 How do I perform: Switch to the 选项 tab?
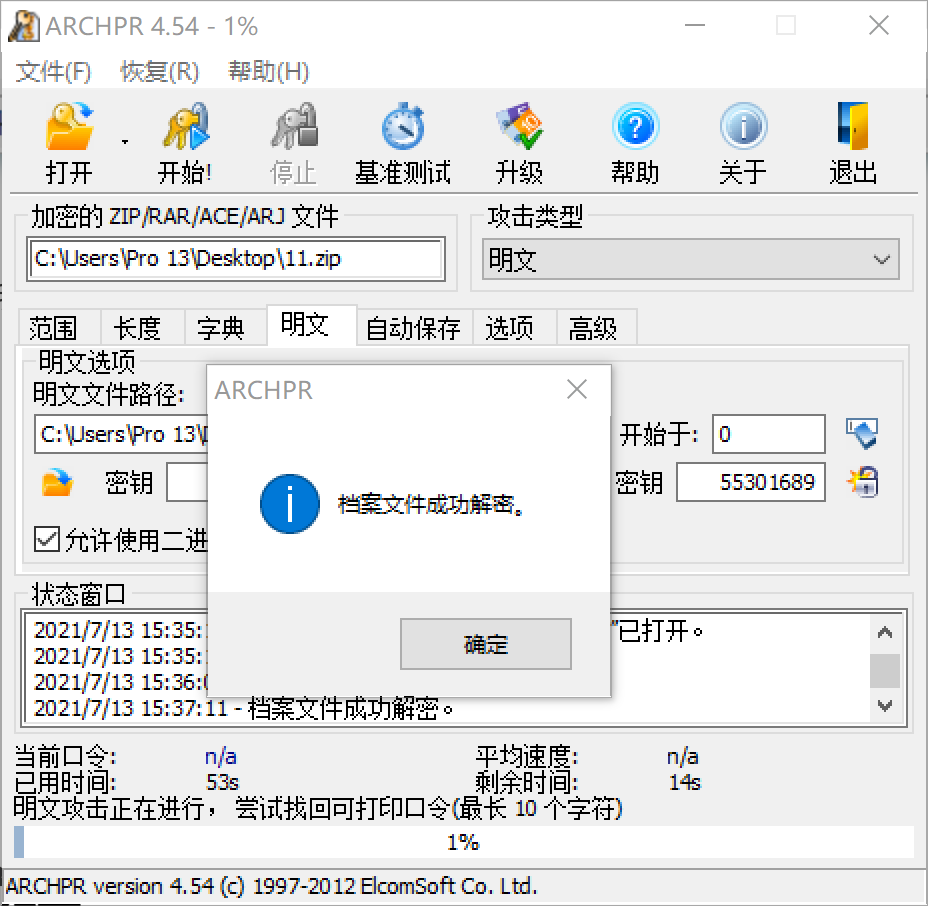pyautogui.click(x=514, y=327)
